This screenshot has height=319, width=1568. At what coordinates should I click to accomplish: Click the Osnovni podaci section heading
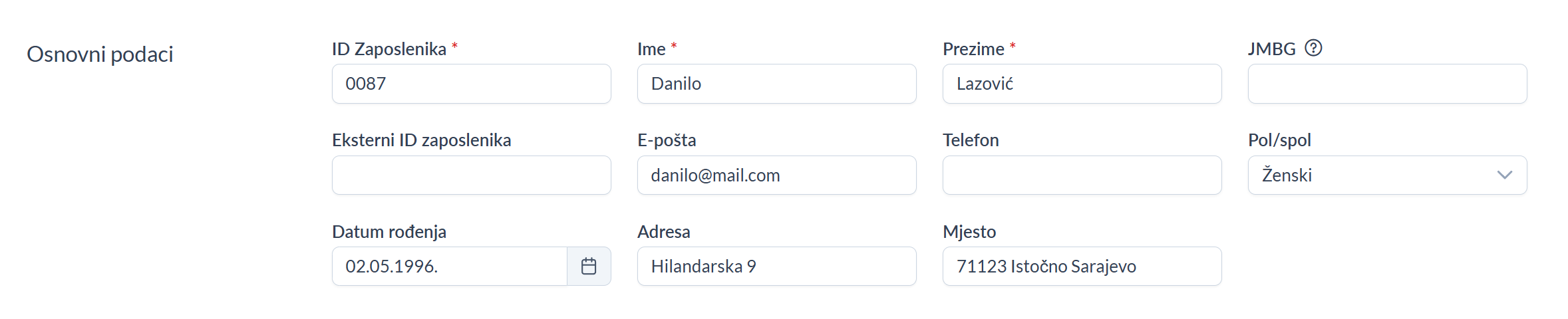click(x=100, y=54)
